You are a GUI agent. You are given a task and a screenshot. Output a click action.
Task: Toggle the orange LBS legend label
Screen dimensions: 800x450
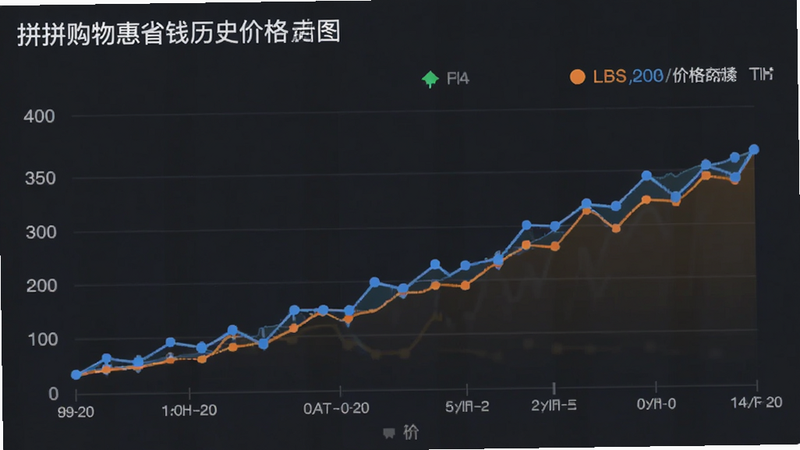coord(610,77)
